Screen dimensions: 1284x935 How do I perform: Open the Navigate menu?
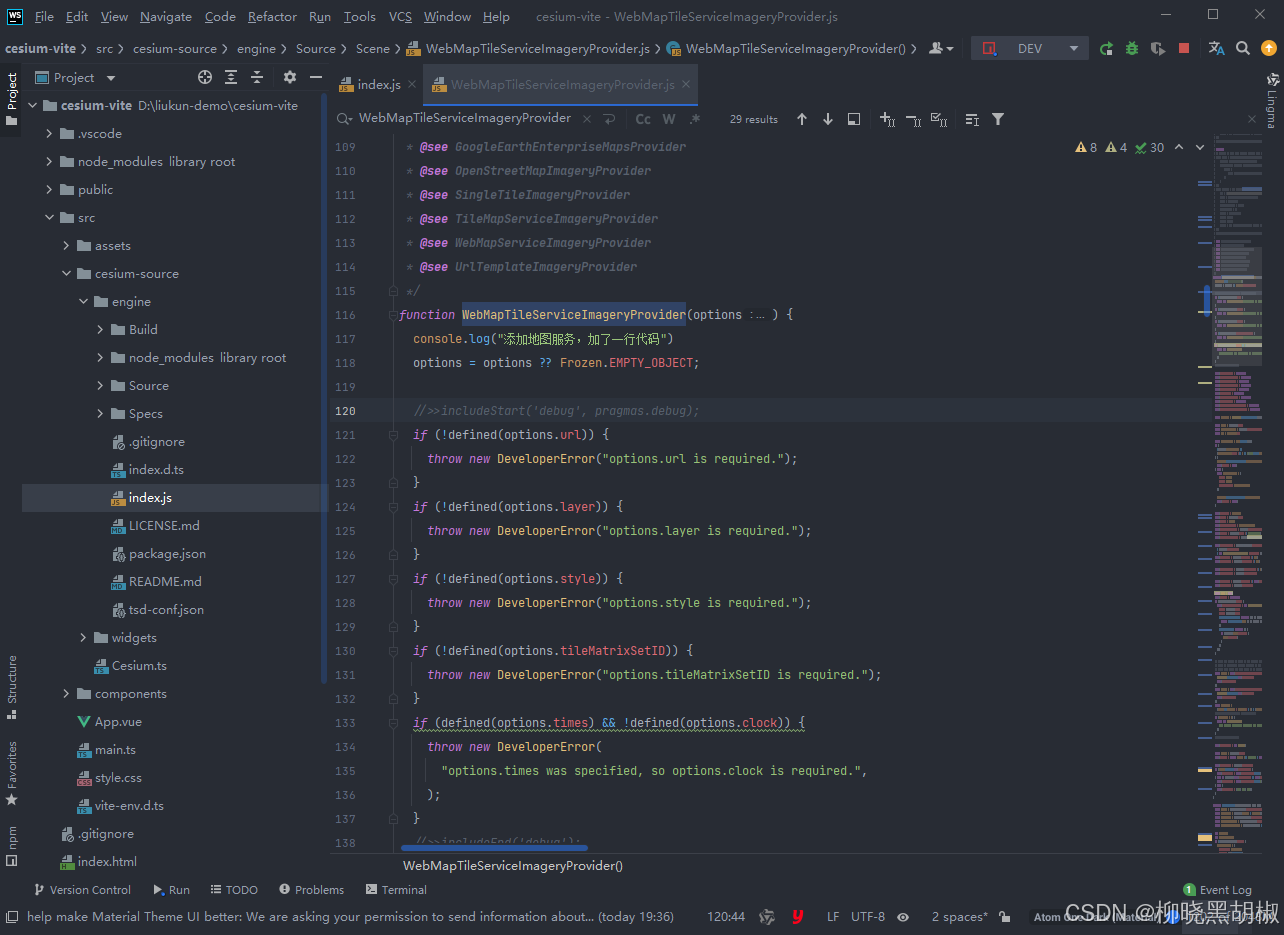166,16
